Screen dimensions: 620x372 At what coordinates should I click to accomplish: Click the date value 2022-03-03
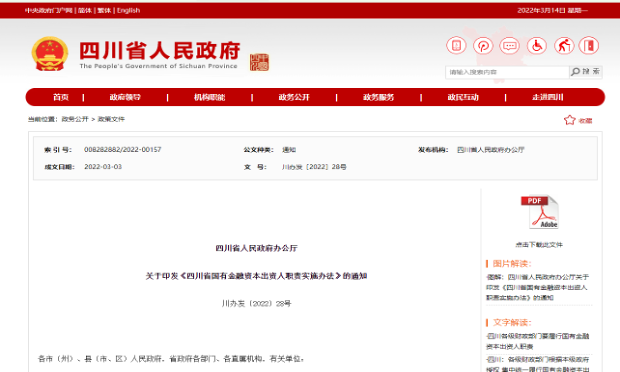tap(103, 167)
